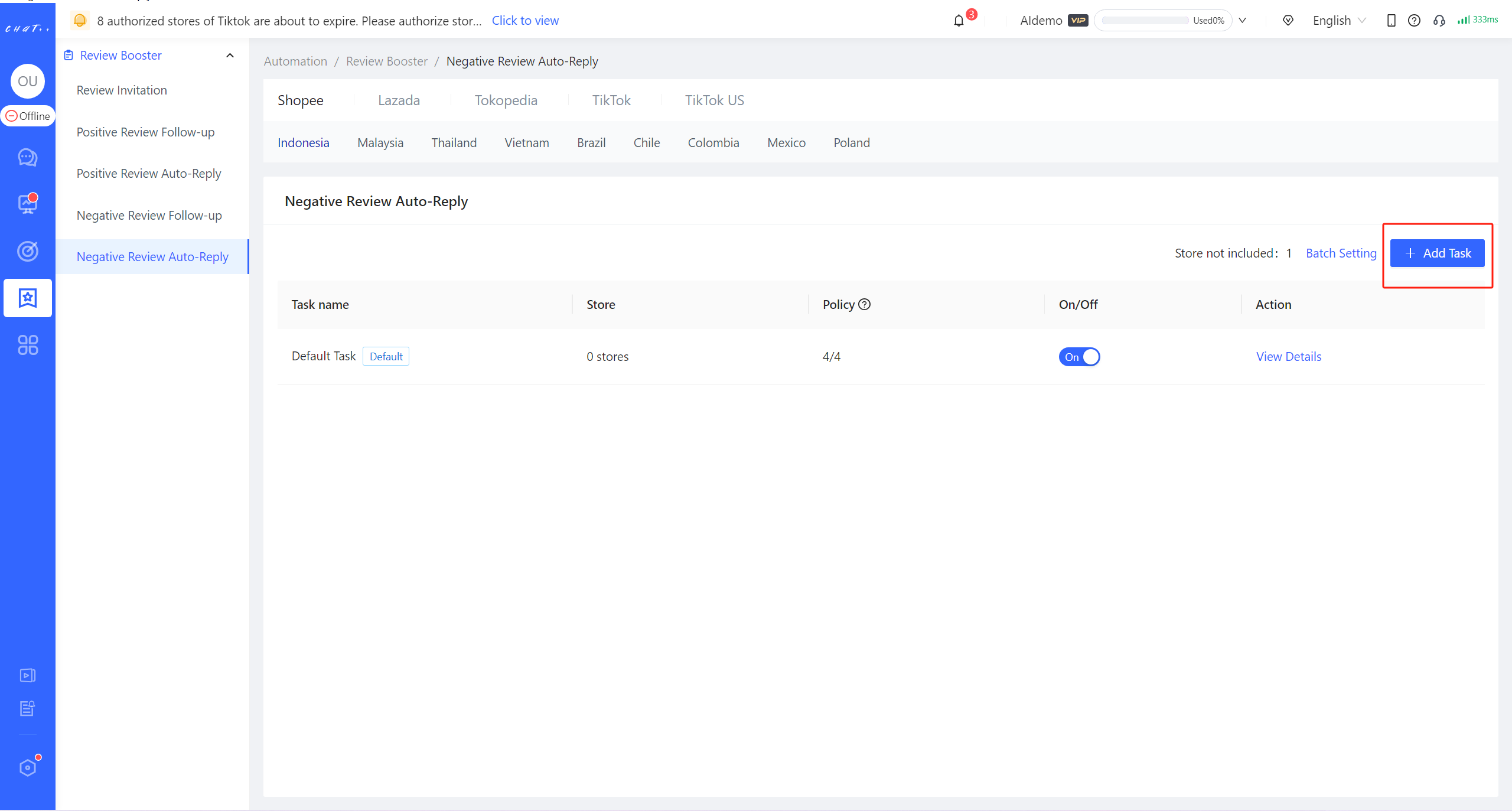Expand the usage account dropdown arrow
Image resolution: width=1512 pixels, height=811 pixels.
pyautogui.click(x=1242, y=21)
